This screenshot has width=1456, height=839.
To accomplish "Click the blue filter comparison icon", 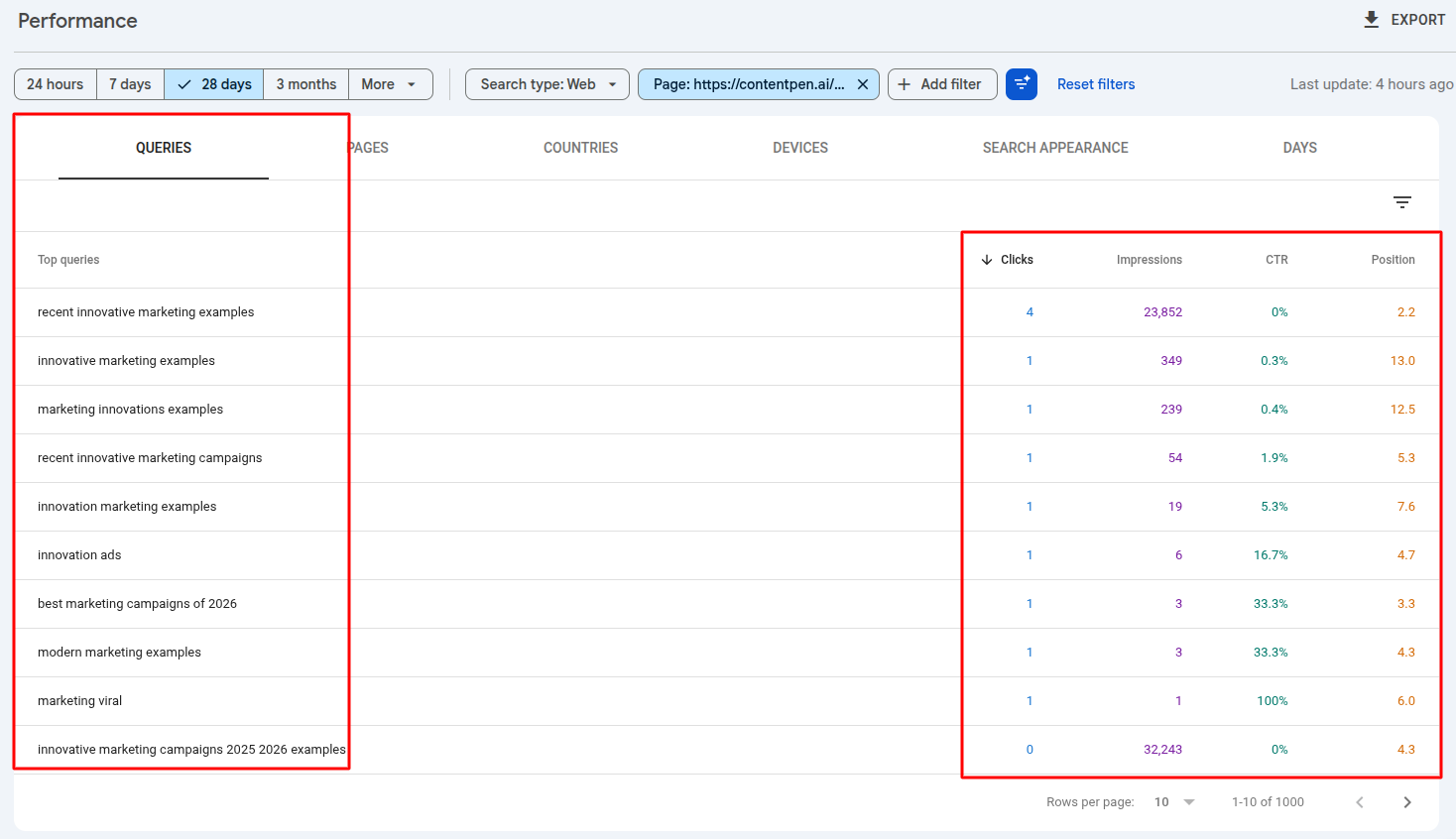I will click(1021, 84).
